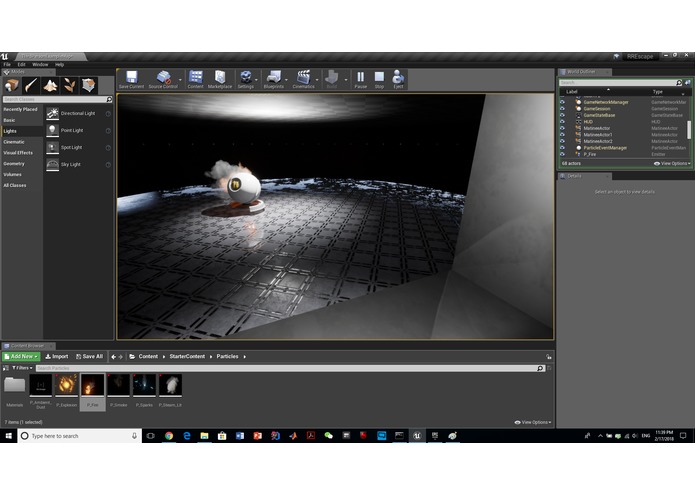
Task: Toggle visibility of ParticleEventManager
Action: click(562, 148)
